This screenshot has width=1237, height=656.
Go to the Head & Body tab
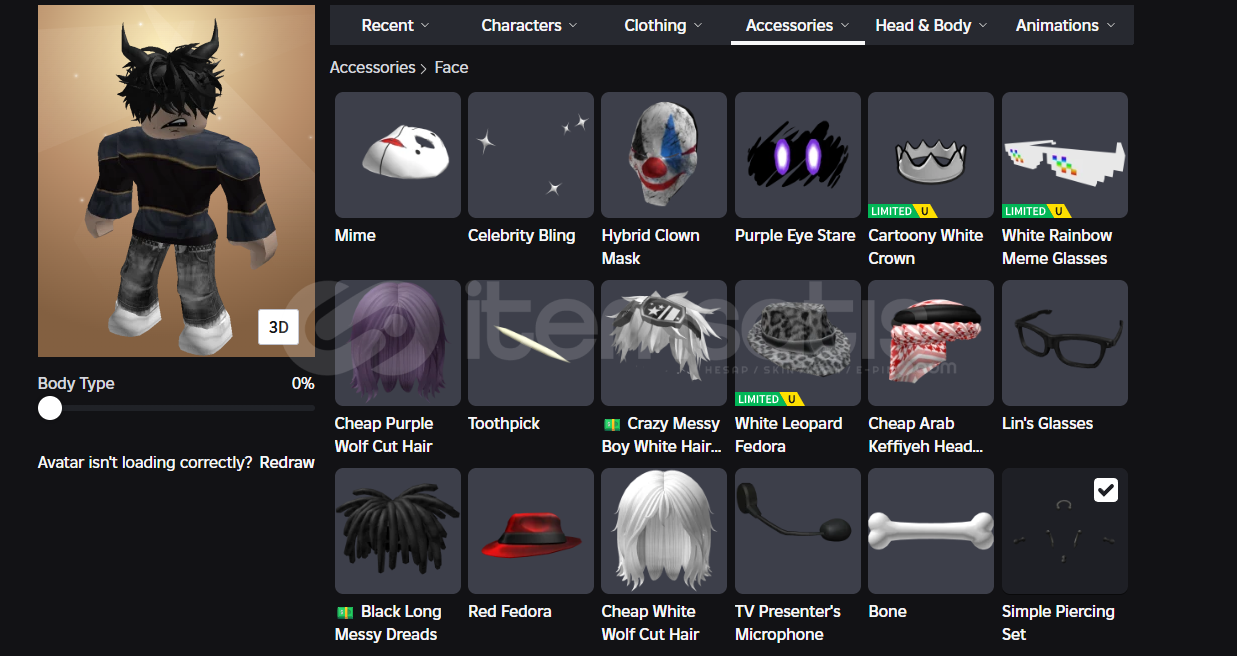coord(931,25)
